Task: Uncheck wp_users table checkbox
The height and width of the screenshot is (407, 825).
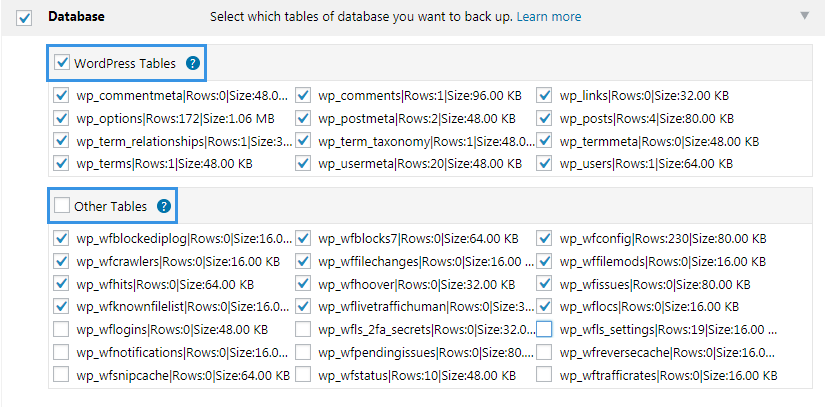Action: 545,164
